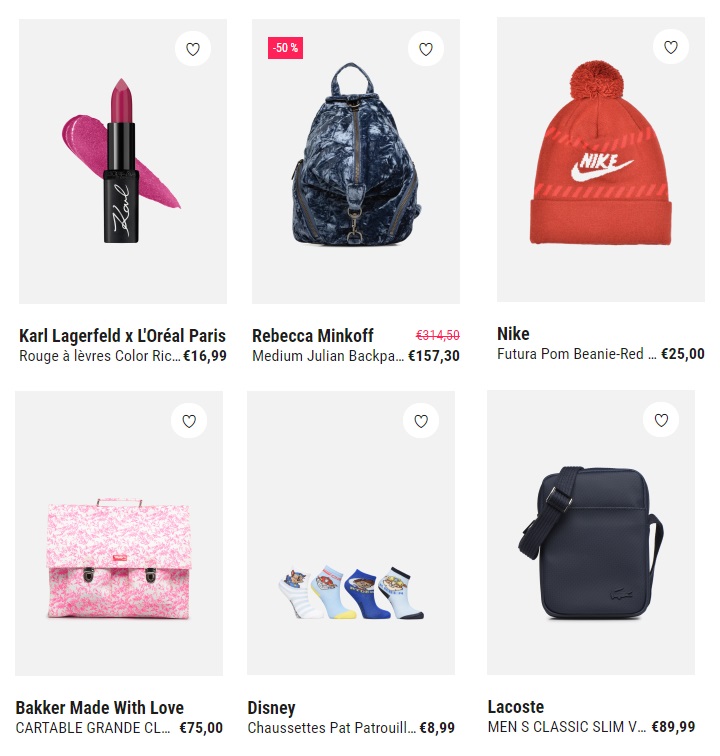Heart the Disney Pat Patrouille socks

point(421,421)
